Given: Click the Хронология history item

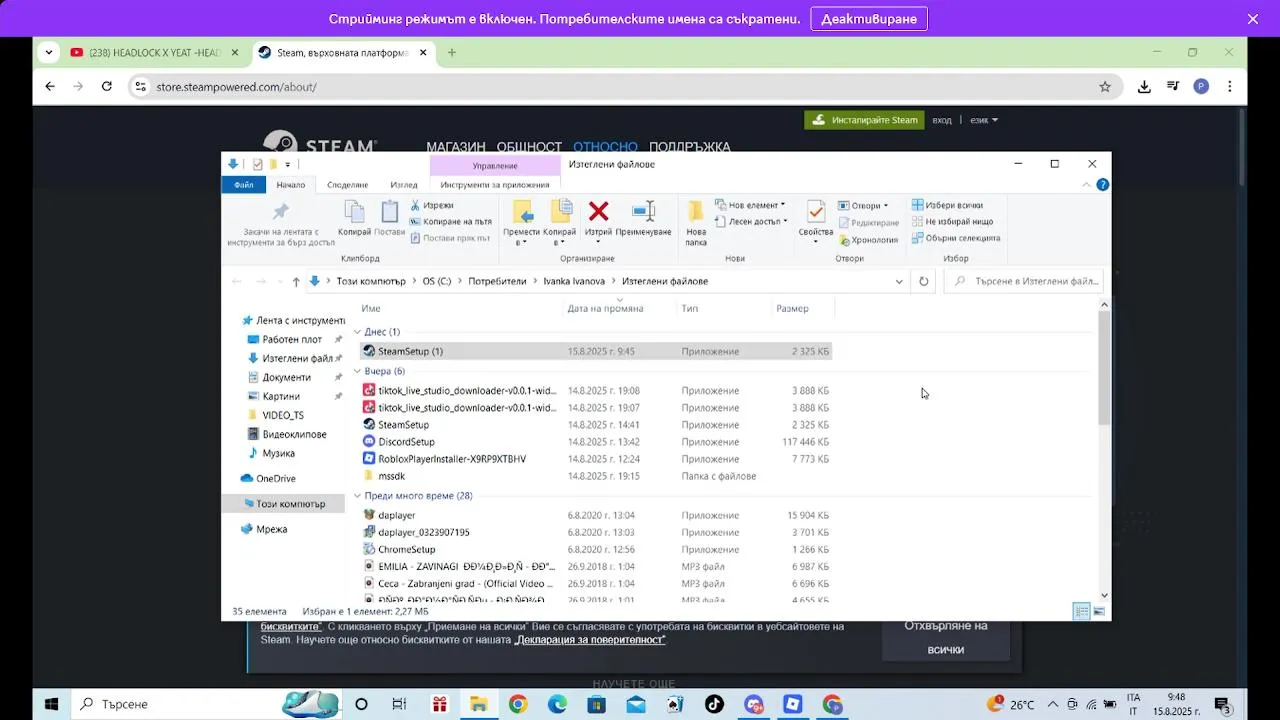Looking at the screenshot, I should point(868,240).
